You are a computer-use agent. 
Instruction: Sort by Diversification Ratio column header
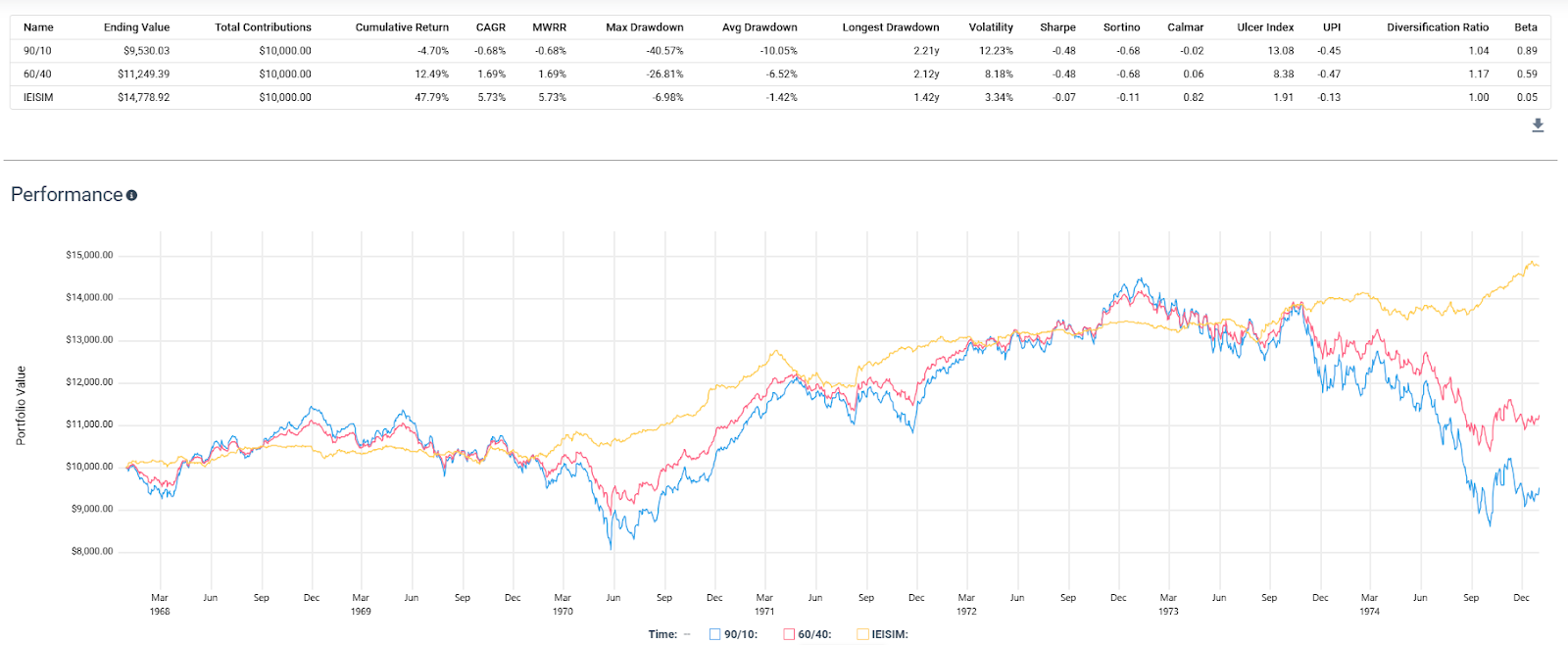pyautogui.click(x=1438, y=27)
